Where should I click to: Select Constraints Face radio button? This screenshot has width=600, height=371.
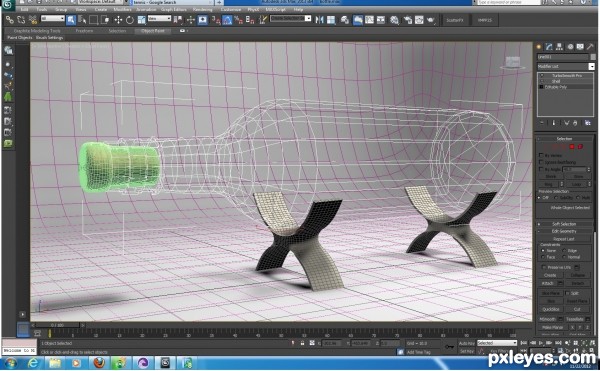point(543,257)
